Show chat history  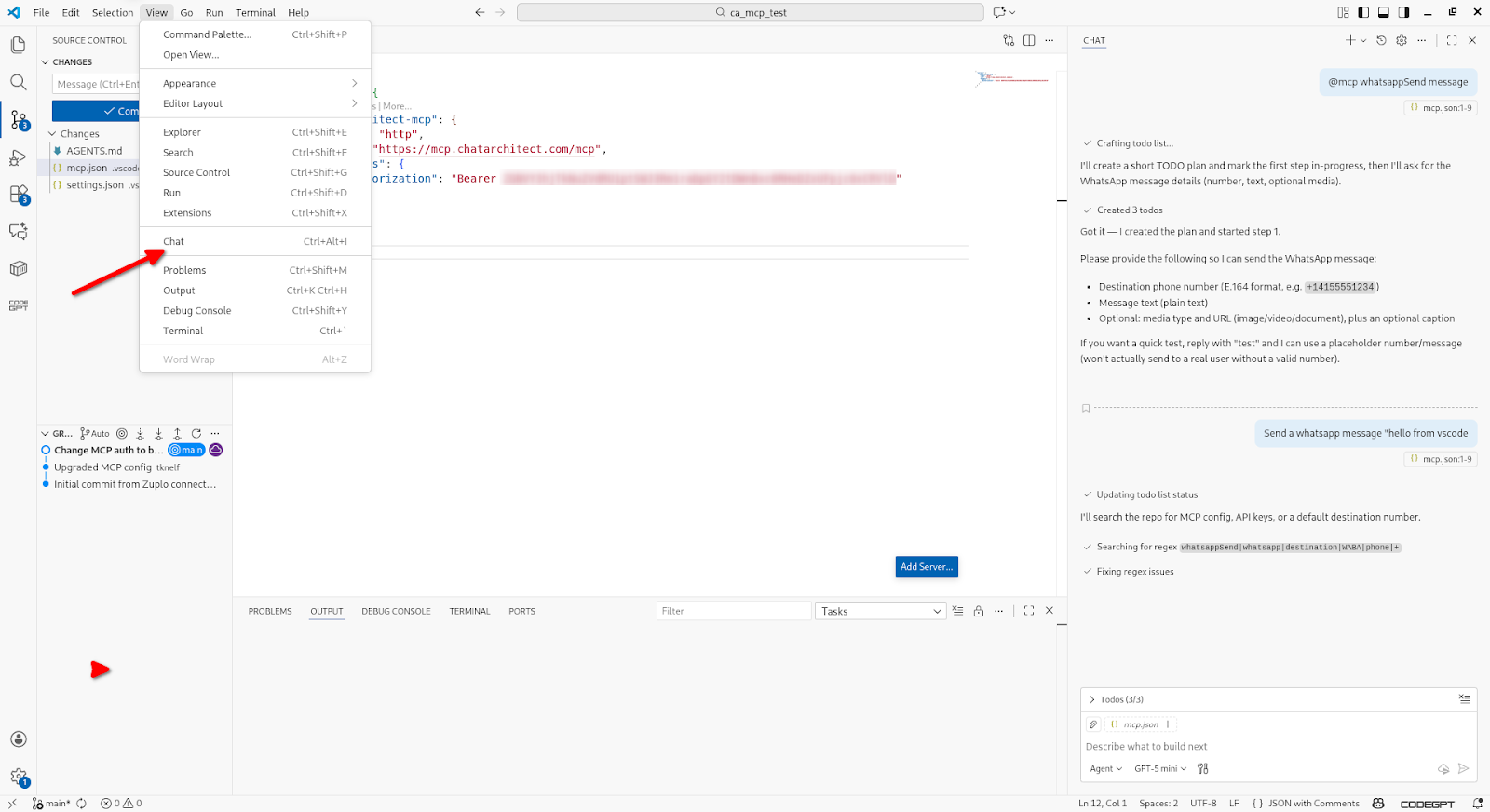pyautogui.click(x=1381, y=40)
